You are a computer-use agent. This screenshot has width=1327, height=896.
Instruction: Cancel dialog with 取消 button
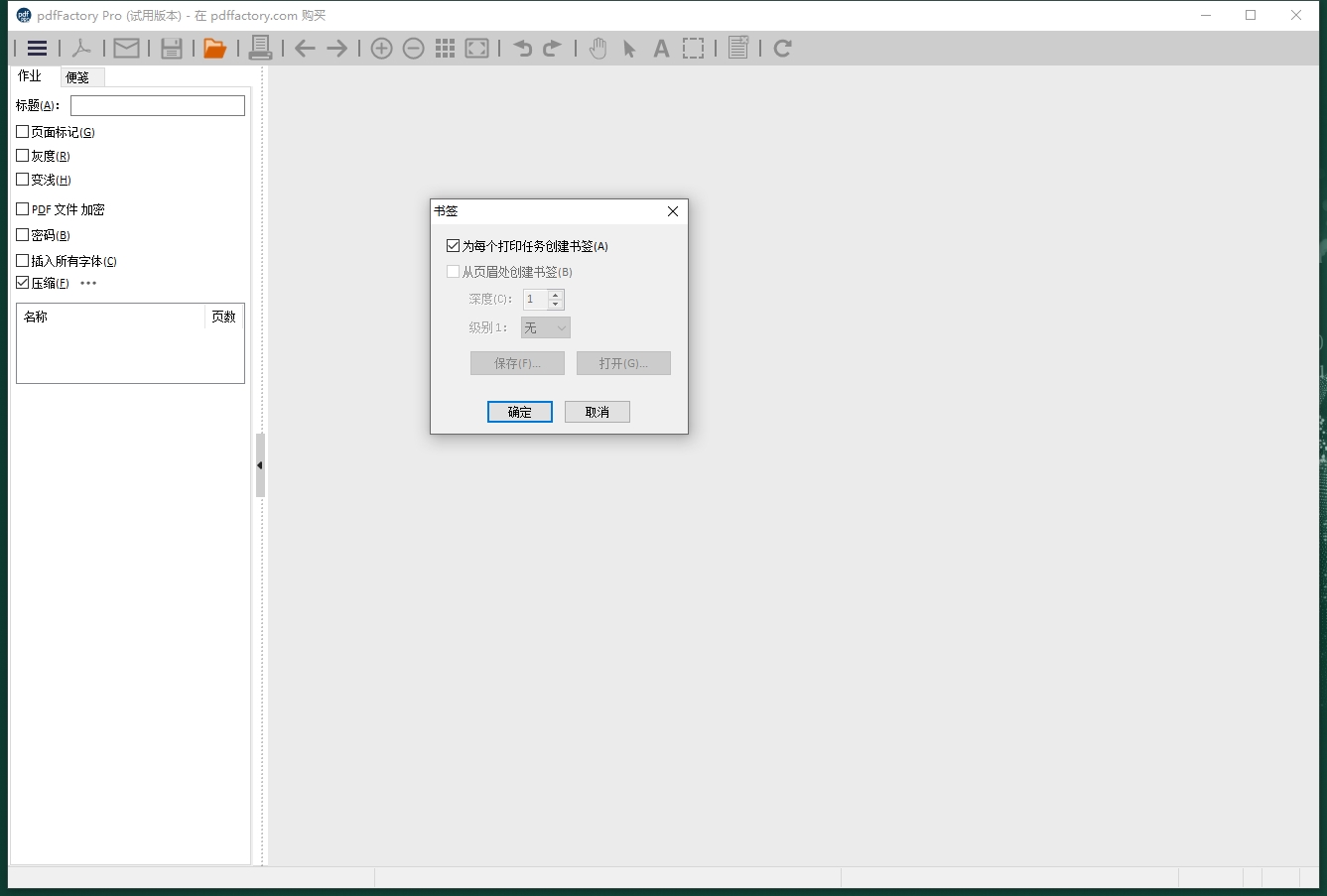597,412
